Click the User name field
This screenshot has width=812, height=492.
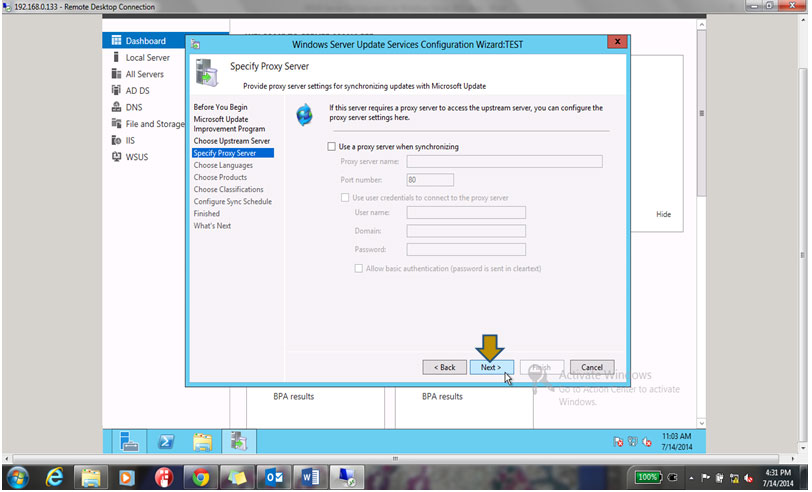[x=466, y=212]
